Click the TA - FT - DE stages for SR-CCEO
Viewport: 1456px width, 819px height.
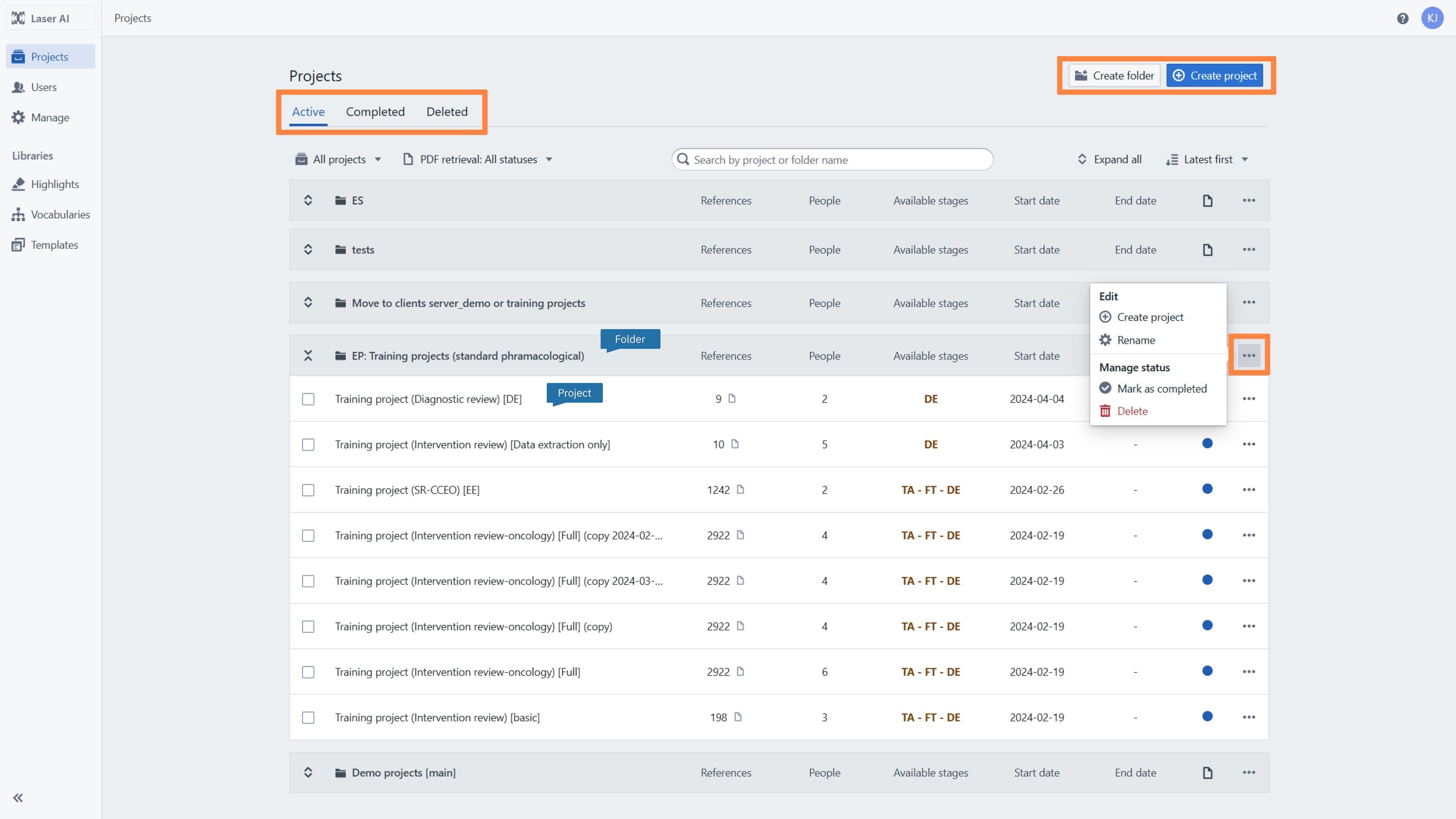(x=930, y=490)
